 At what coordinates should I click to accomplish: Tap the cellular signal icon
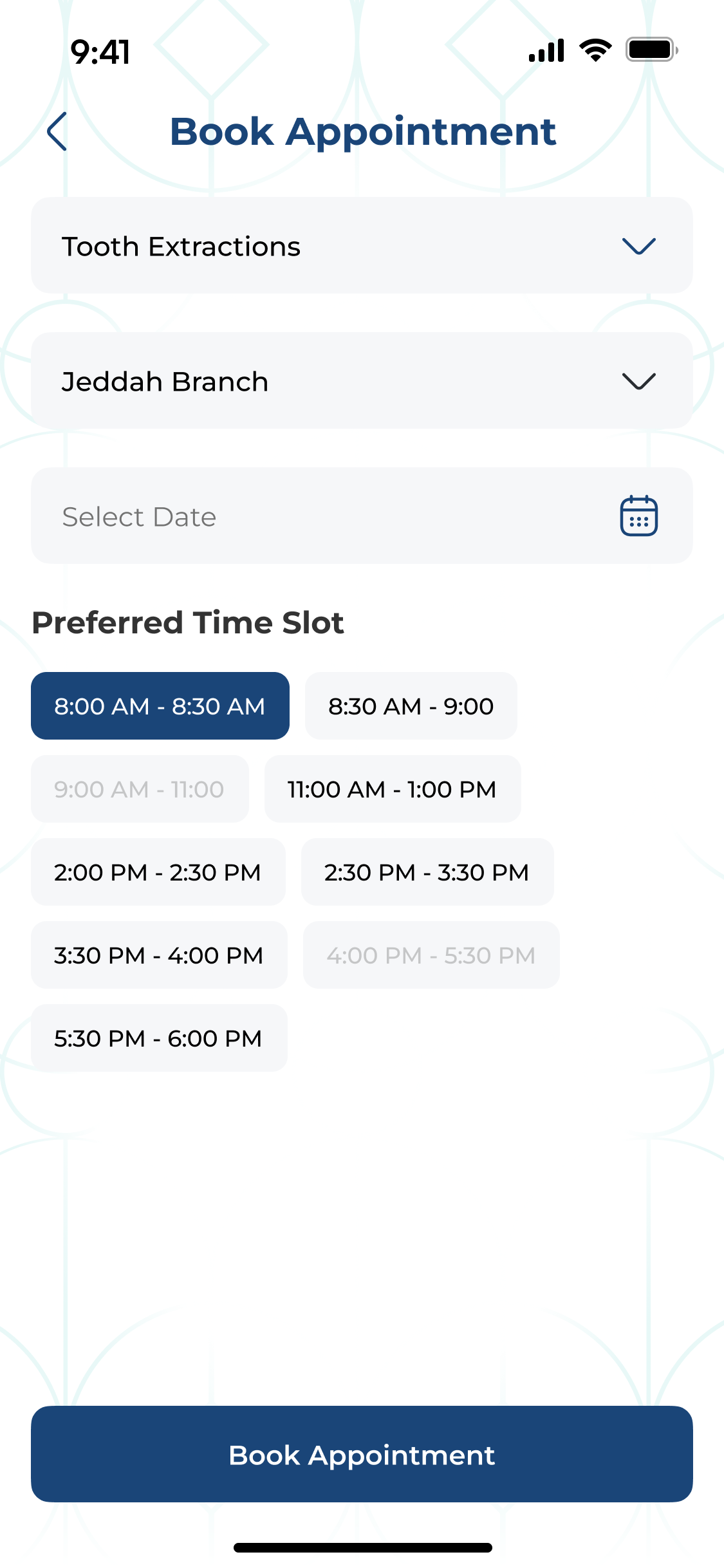(546, 50)
